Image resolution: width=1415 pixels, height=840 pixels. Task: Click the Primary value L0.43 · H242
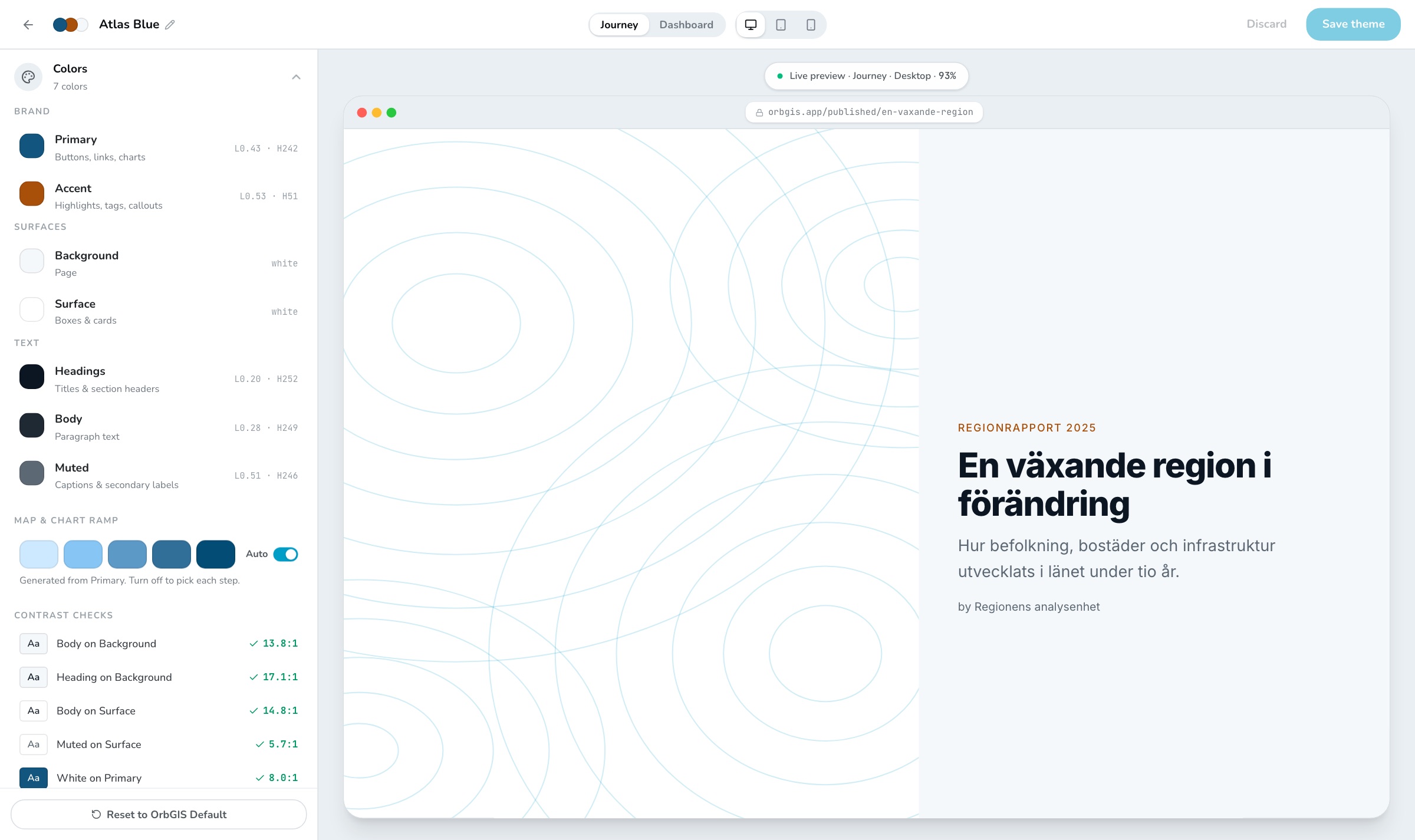[266, 149]
